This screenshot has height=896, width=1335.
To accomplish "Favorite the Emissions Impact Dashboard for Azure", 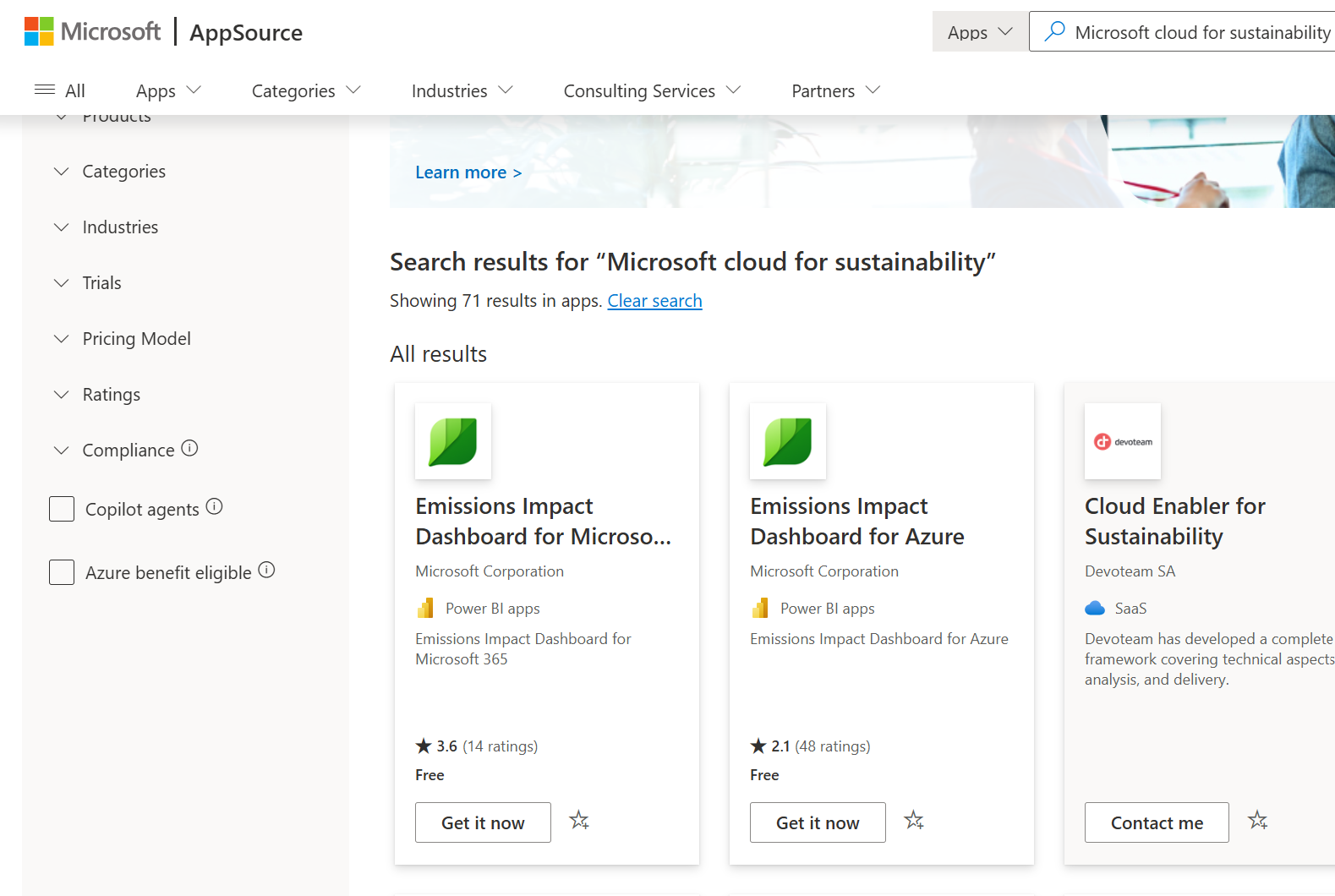I will [x=914, y=821].
